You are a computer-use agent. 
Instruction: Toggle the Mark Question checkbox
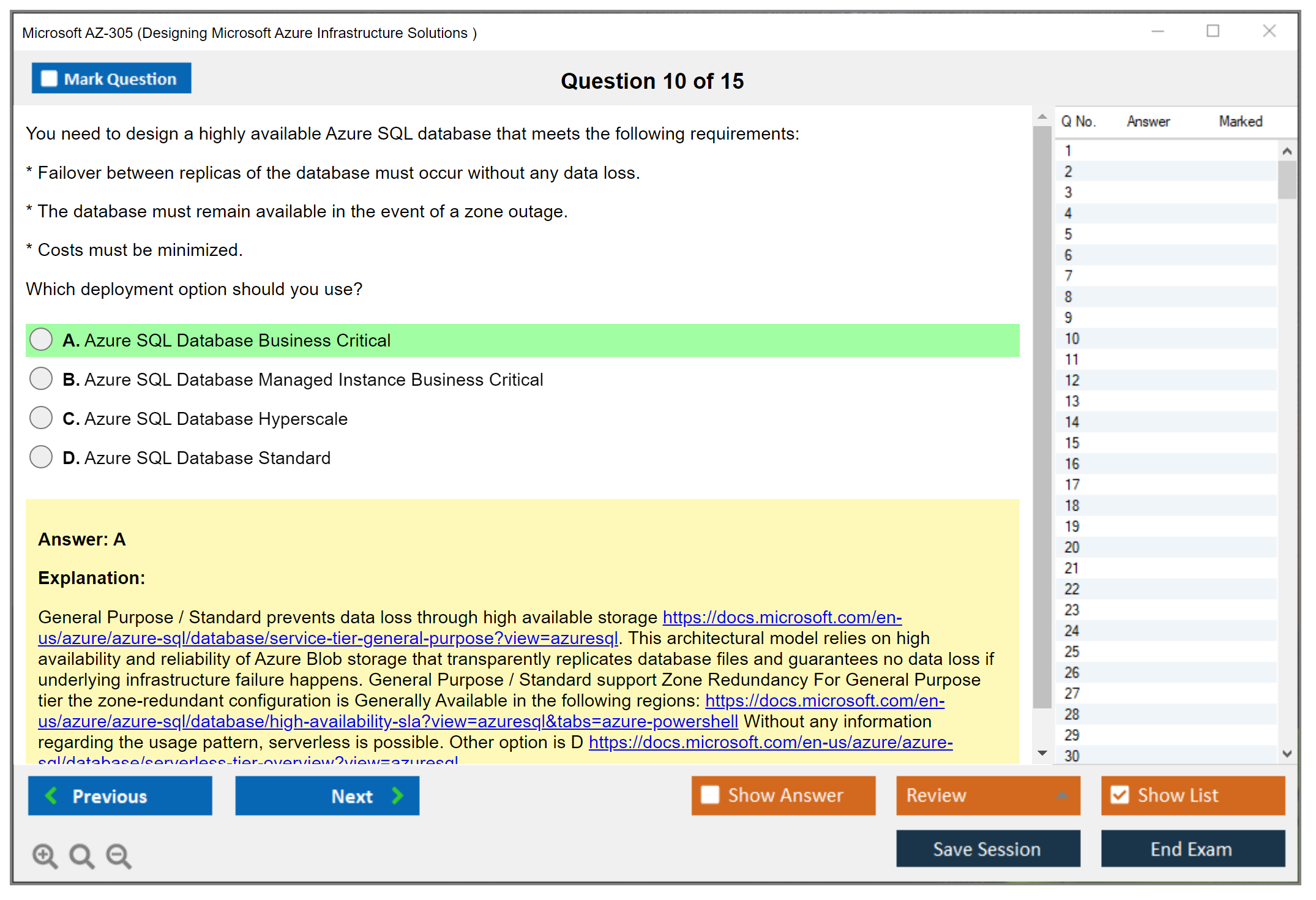(x=49, y=78)
